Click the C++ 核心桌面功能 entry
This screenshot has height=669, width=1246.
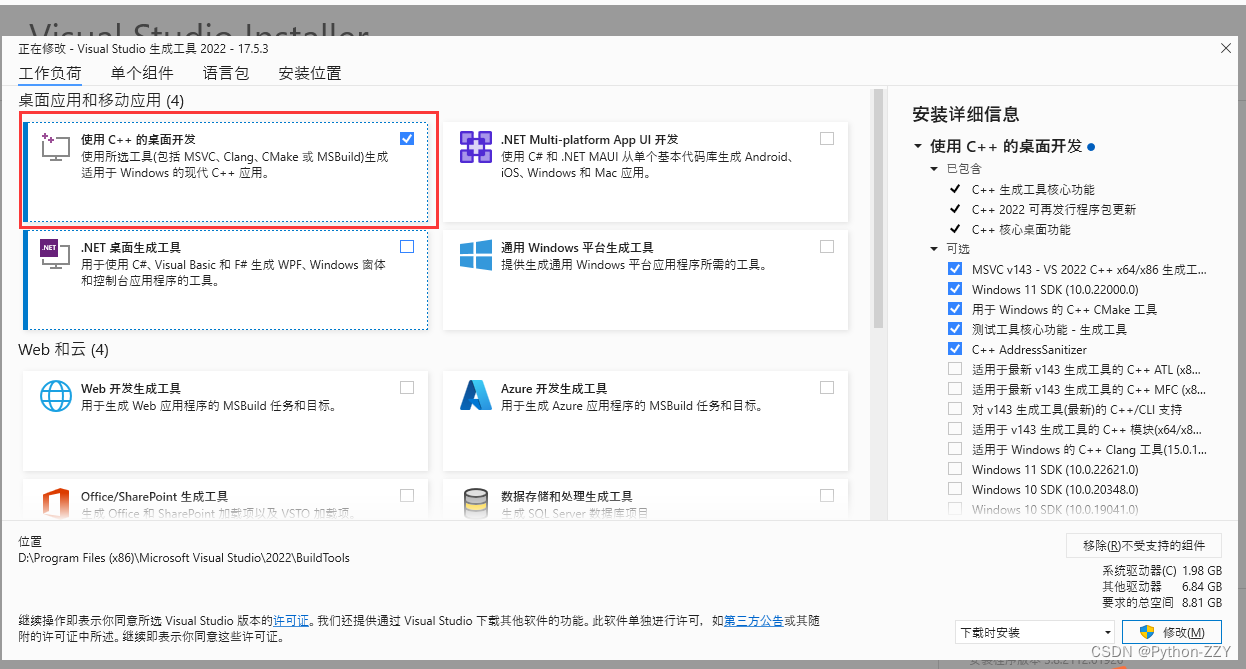tap(1021, 229)
